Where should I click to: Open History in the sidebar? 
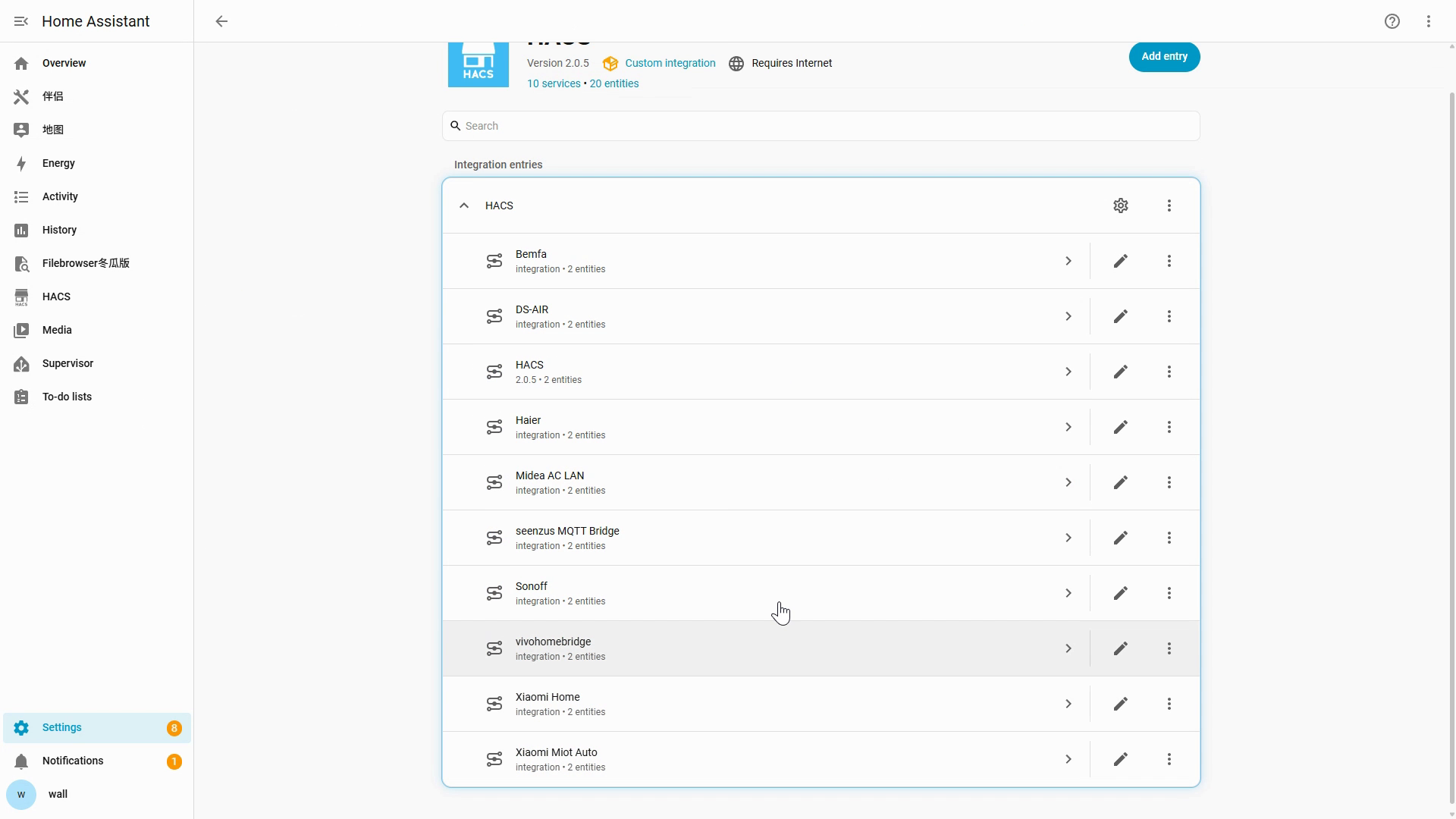click(97, 230)
